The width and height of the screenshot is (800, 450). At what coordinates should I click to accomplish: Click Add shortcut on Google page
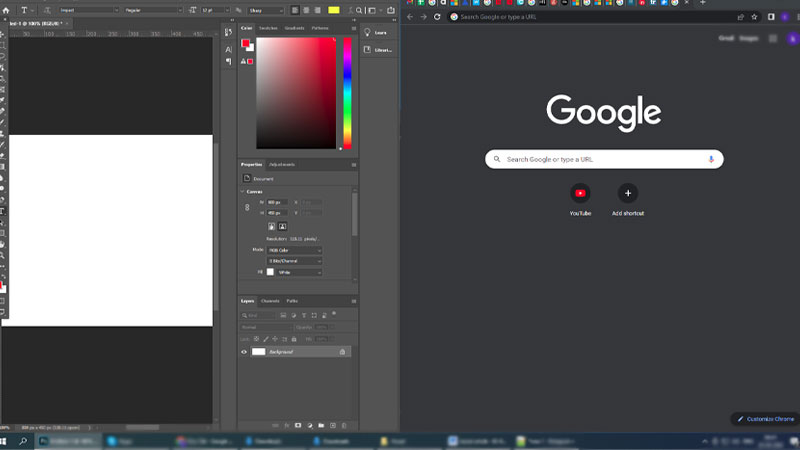tap(628, 199)
